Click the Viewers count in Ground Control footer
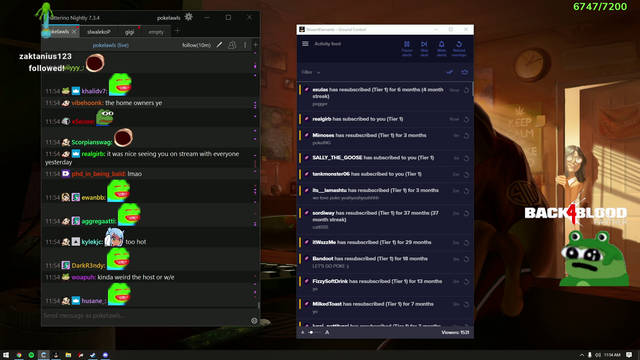 [x=455, y=333]
